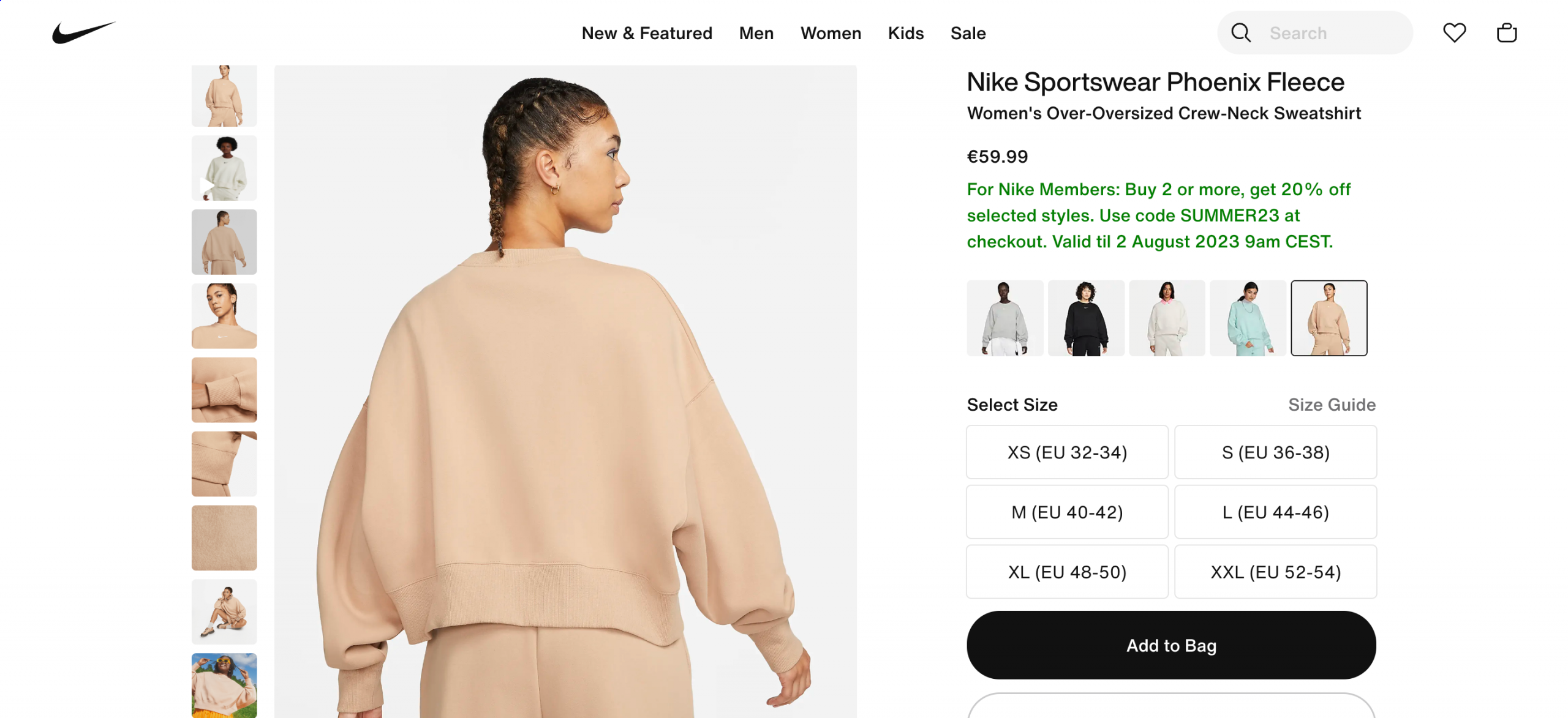1568x718 pixels.
Task: Open the search bar icon
Action: coord(1243,33)
